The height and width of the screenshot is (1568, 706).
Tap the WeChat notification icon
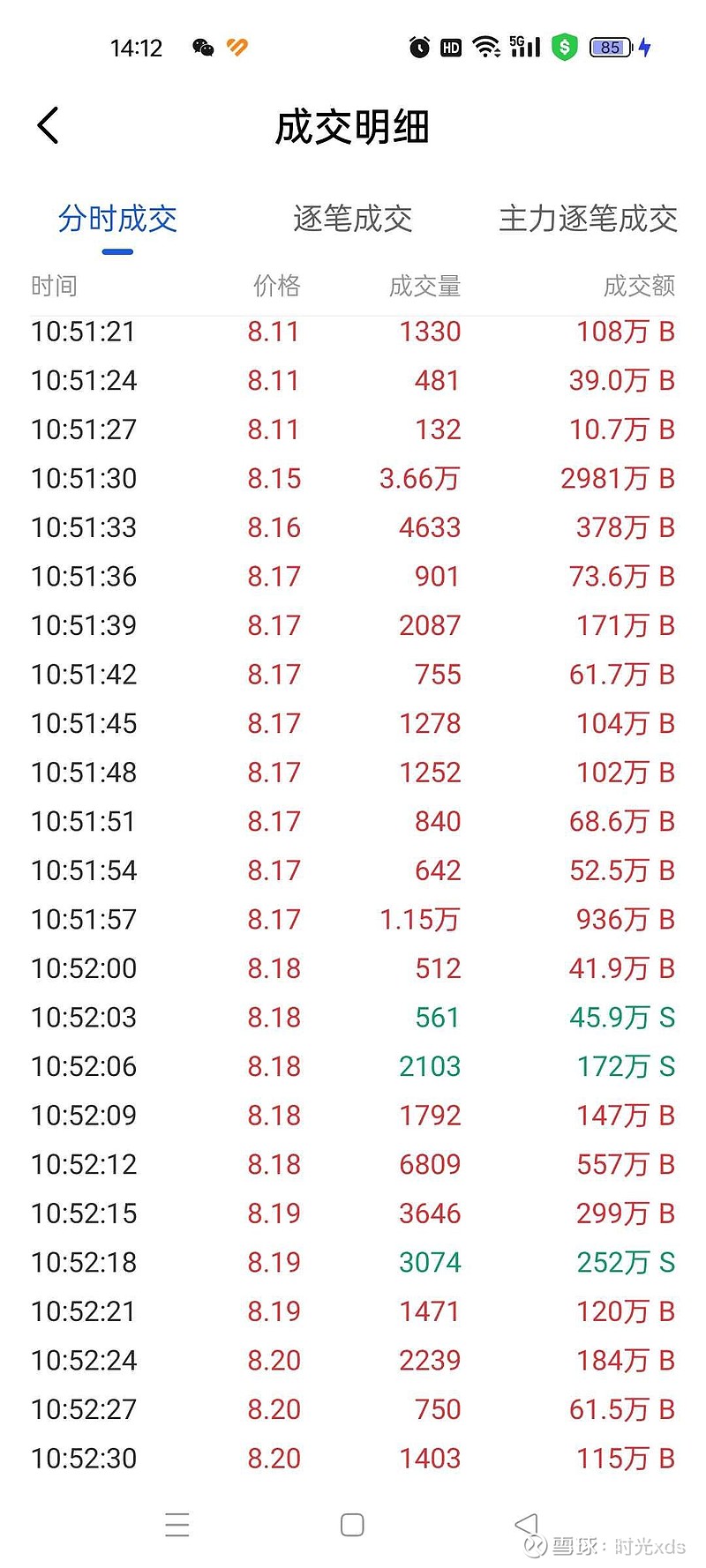coord(203,48)
